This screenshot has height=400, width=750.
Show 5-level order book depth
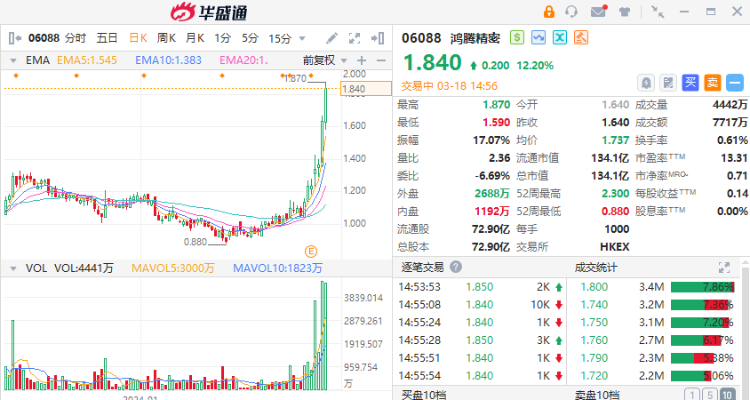point(710,395)
